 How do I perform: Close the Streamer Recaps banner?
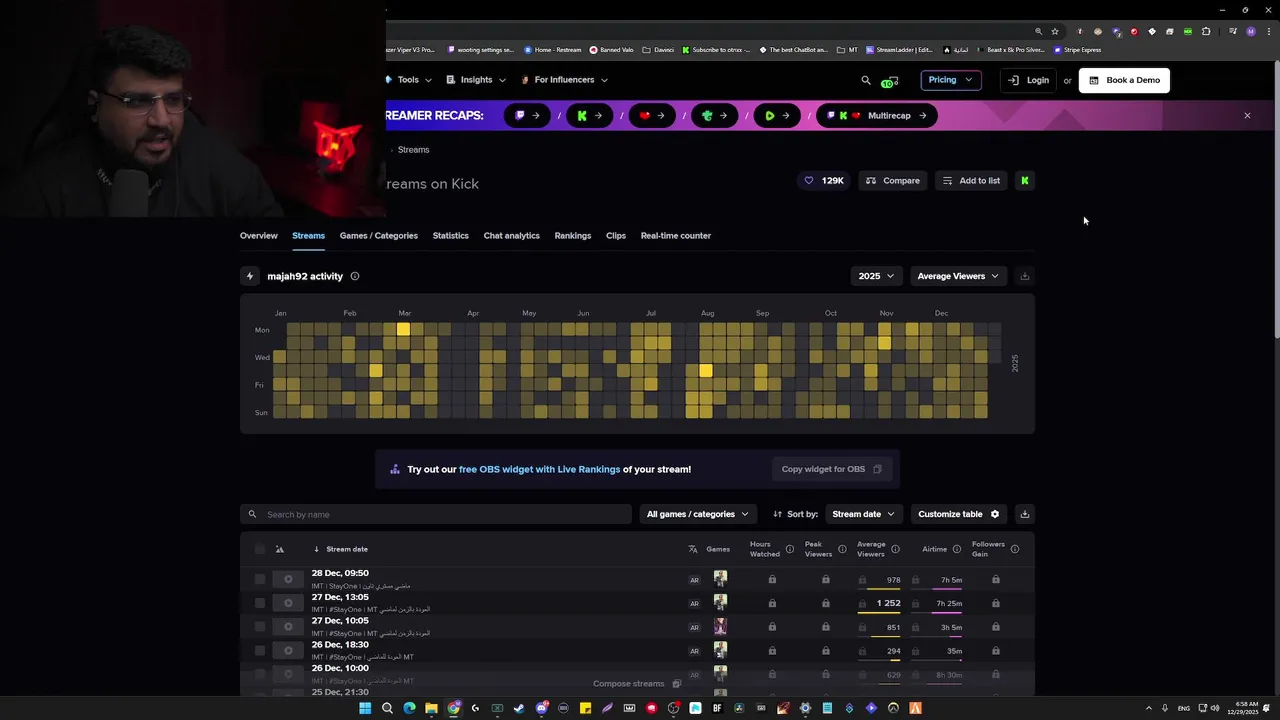(x=1247, y=116)
